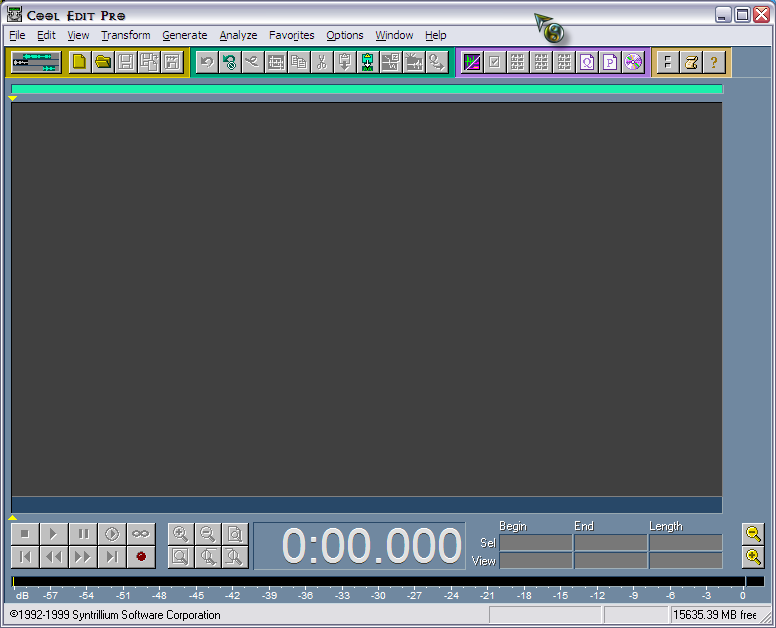The image size is (776, 628).
Task: Jump to the beginning with Go to Start button
Action: coord(25,557)
